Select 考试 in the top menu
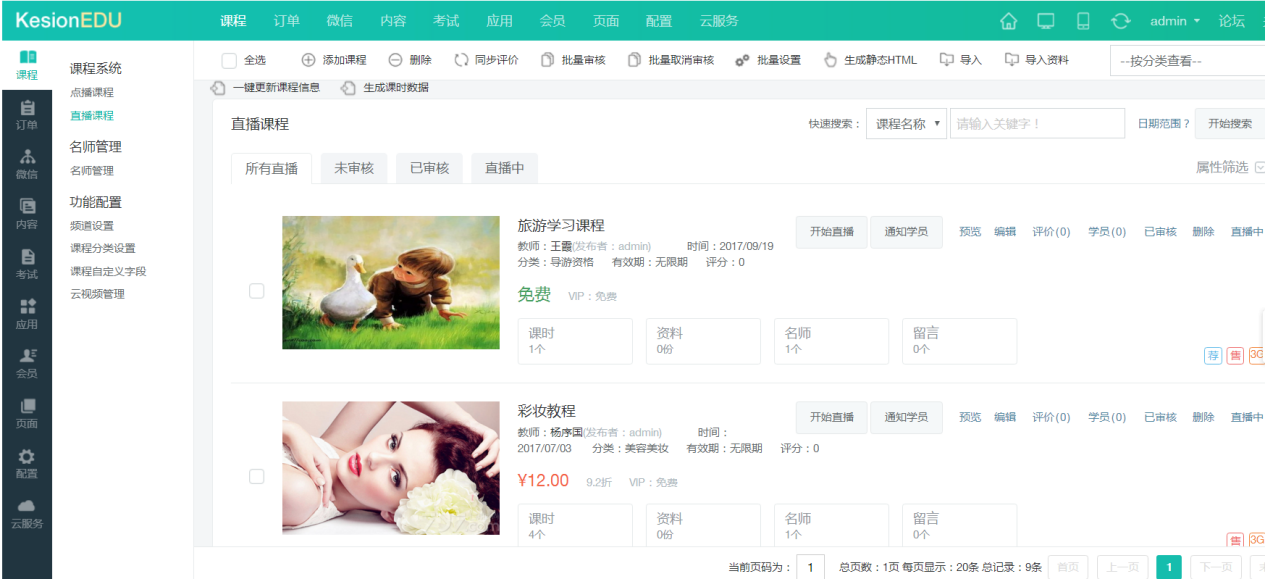Viewport: 1265px width, 579px height. [x=446, y=21]
